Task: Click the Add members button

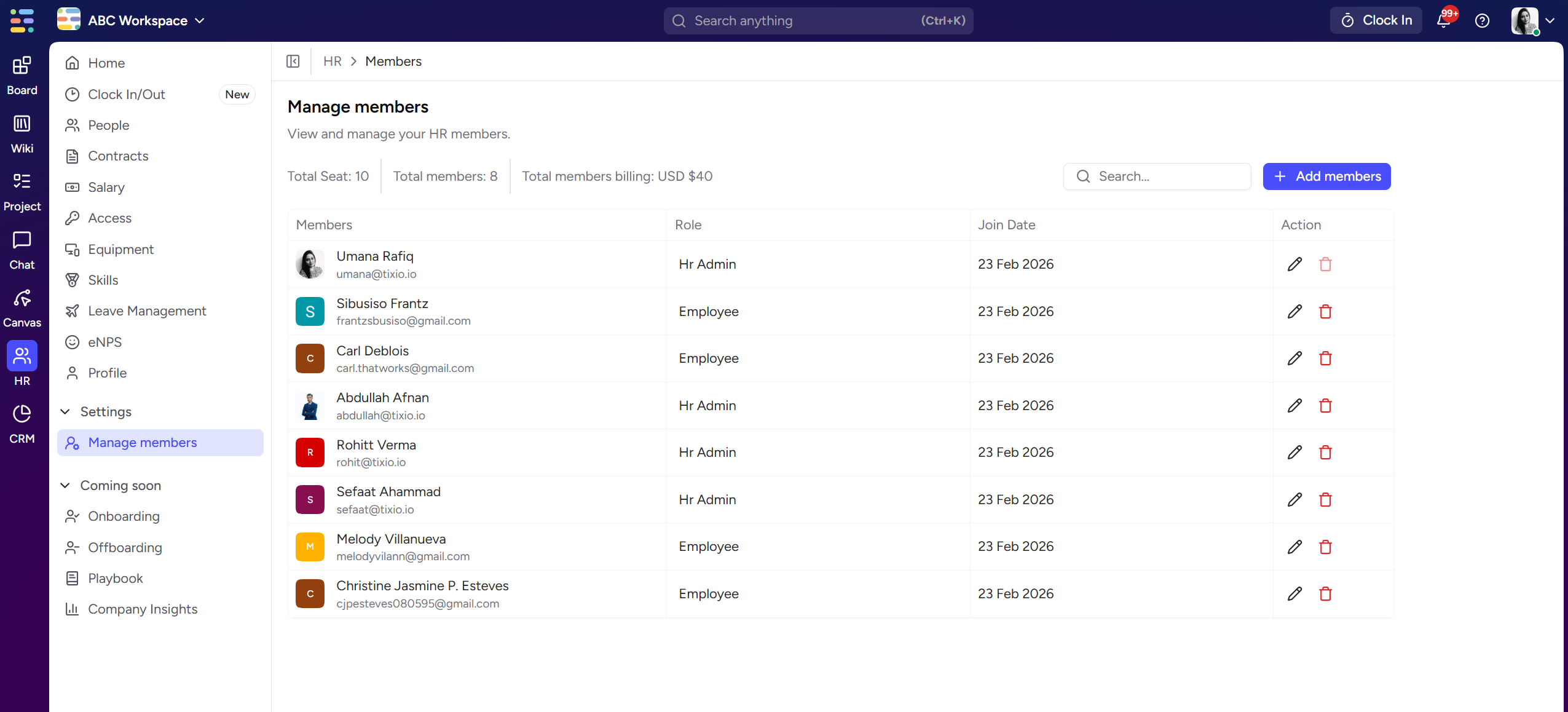Action: [1326, 176]
